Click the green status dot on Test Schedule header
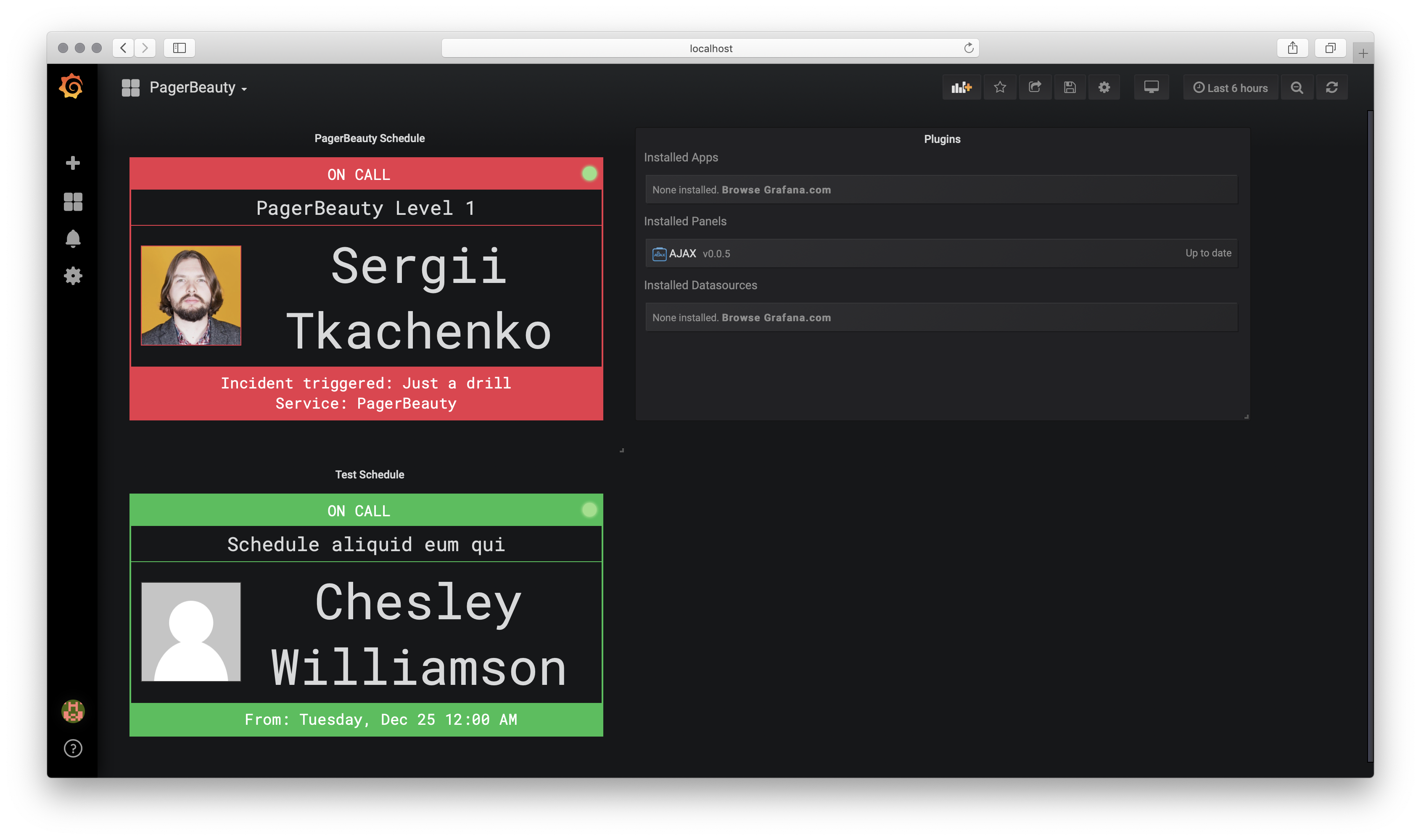 (x=589, y=510)
